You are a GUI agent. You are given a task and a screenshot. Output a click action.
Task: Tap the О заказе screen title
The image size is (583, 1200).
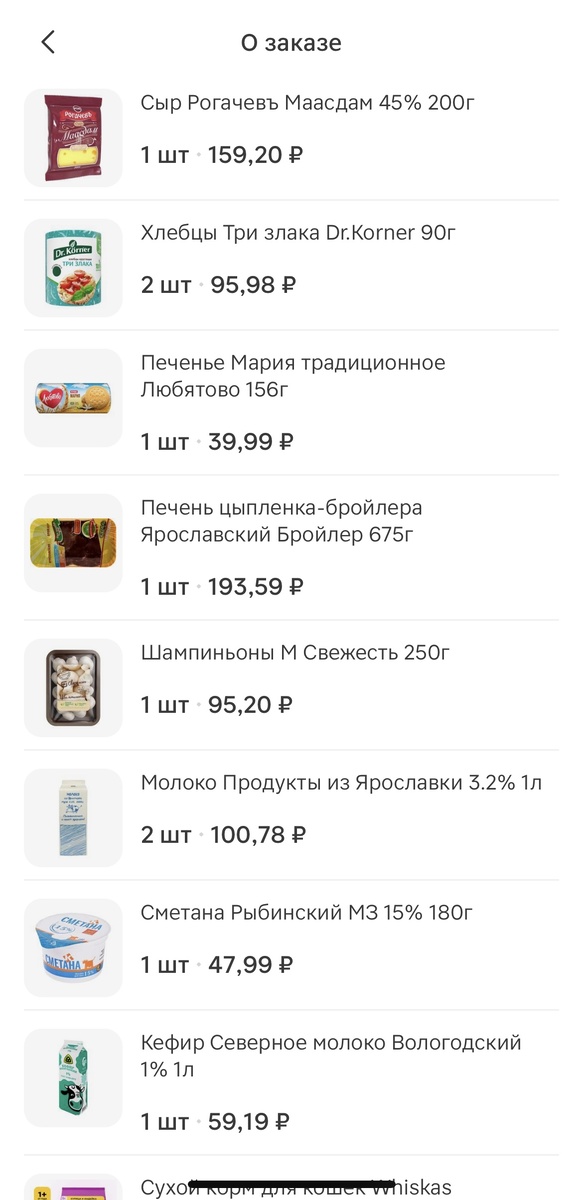pyautogui.click(x=291, y=43)
